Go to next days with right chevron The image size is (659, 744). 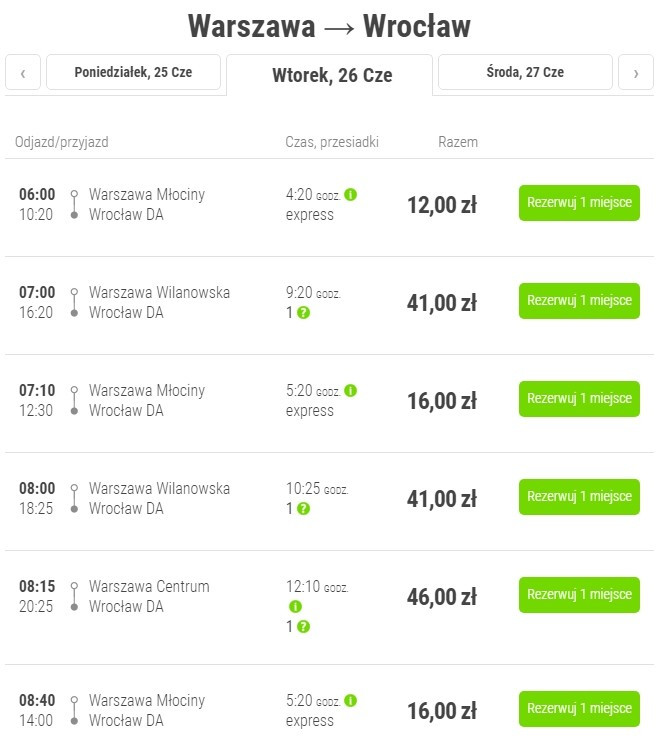[x=636, y=72]
